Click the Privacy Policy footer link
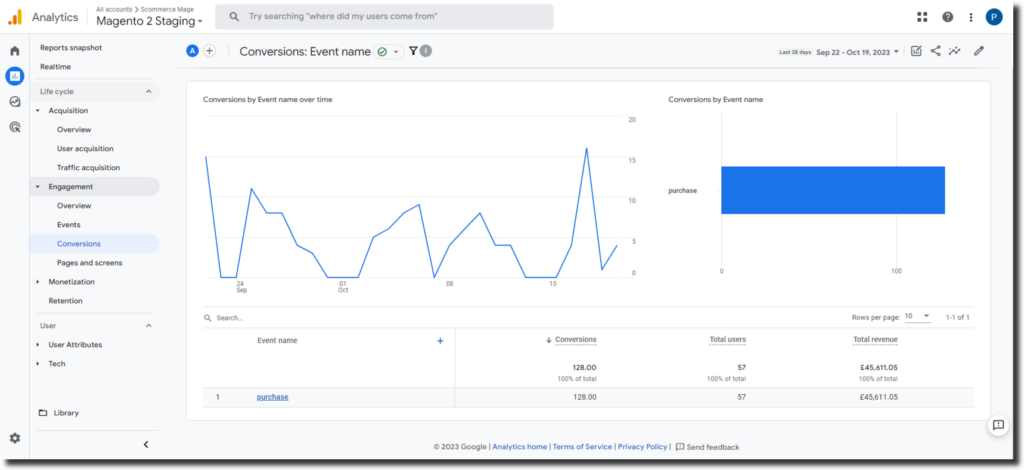The image size is (1024, 470). pos(642,447)
